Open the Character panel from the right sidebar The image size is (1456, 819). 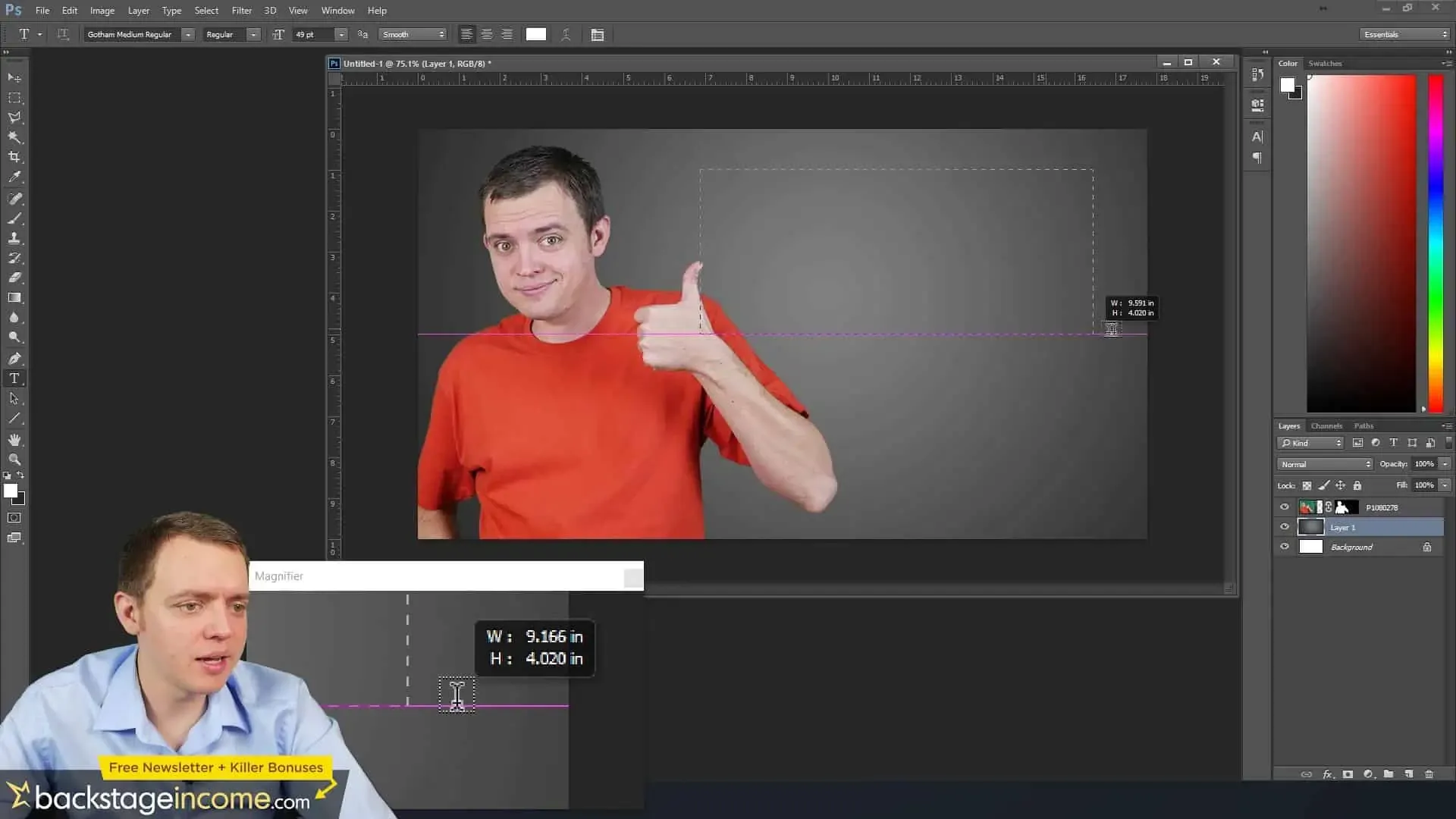click(1257, 136)
